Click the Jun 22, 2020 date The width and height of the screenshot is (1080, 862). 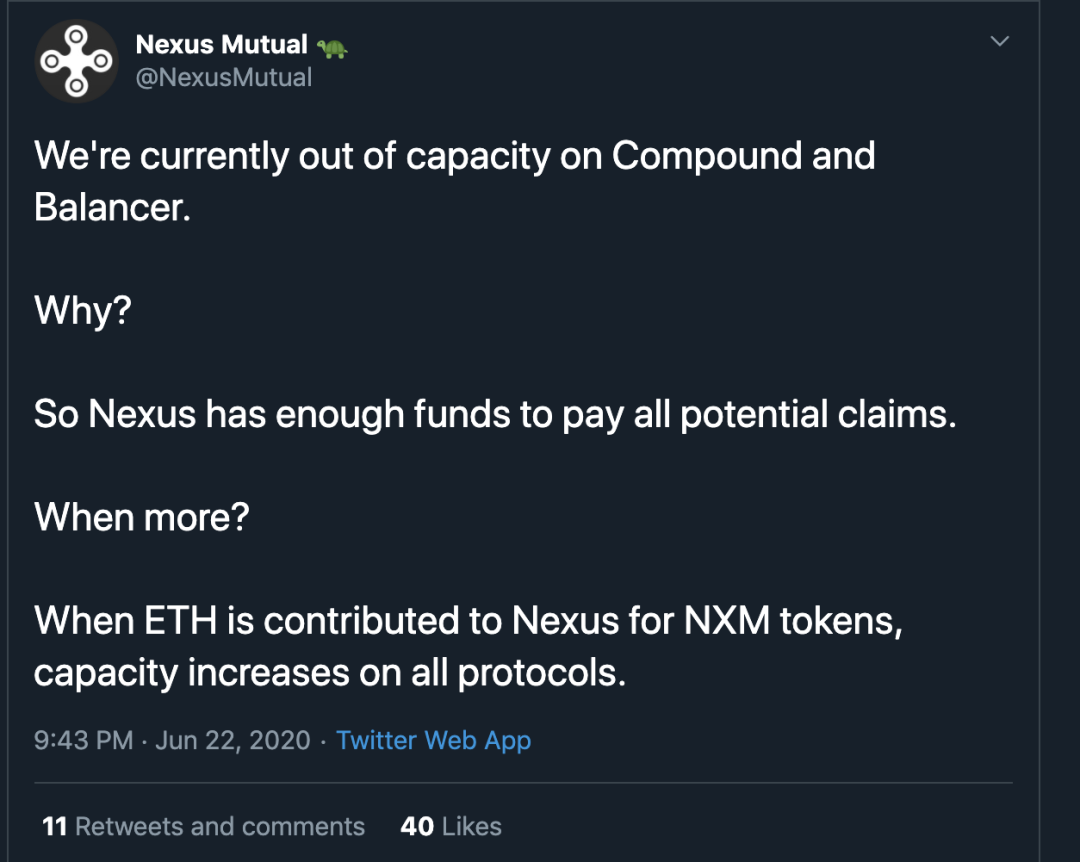[x=233, y=740]
